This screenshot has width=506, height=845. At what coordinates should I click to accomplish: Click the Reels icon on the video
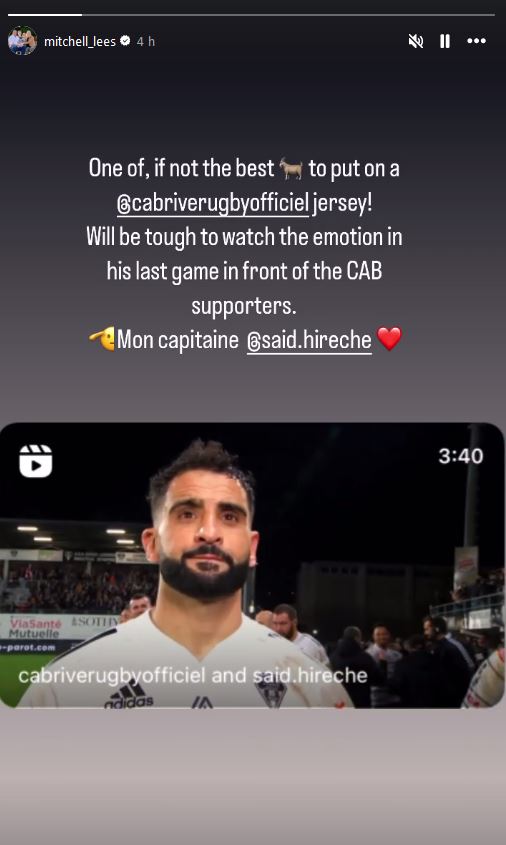36,461
